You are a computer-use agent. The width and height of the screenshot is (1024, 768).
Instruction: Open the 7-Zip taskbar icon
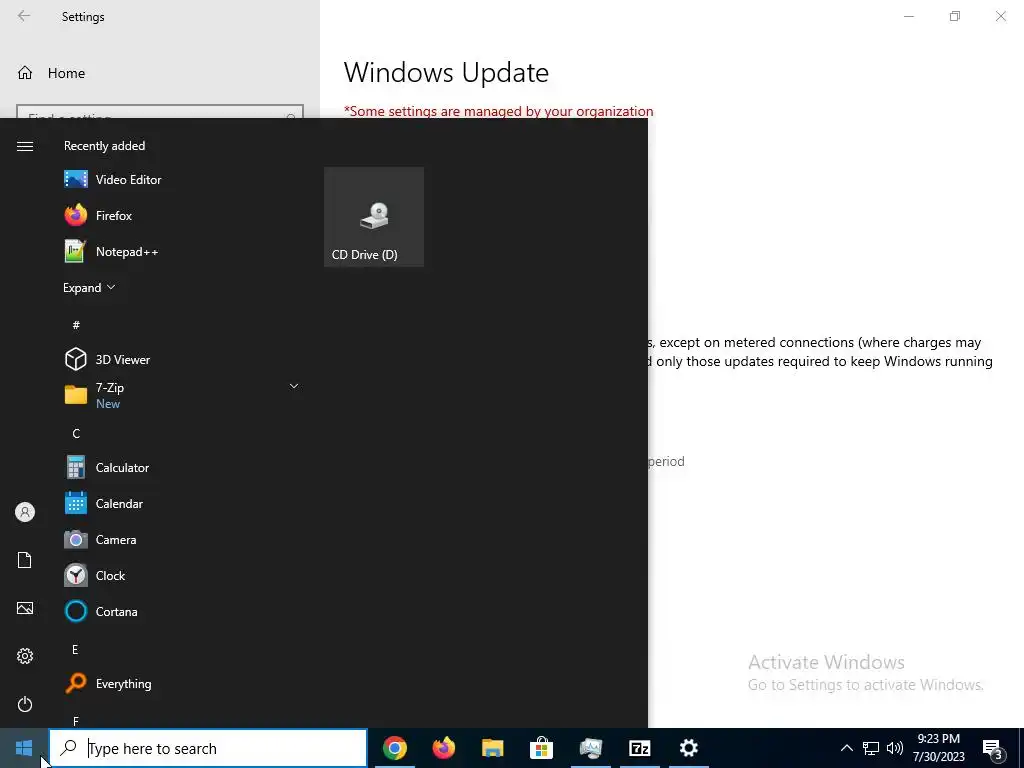pyautogui.click(x=640, y=748)
